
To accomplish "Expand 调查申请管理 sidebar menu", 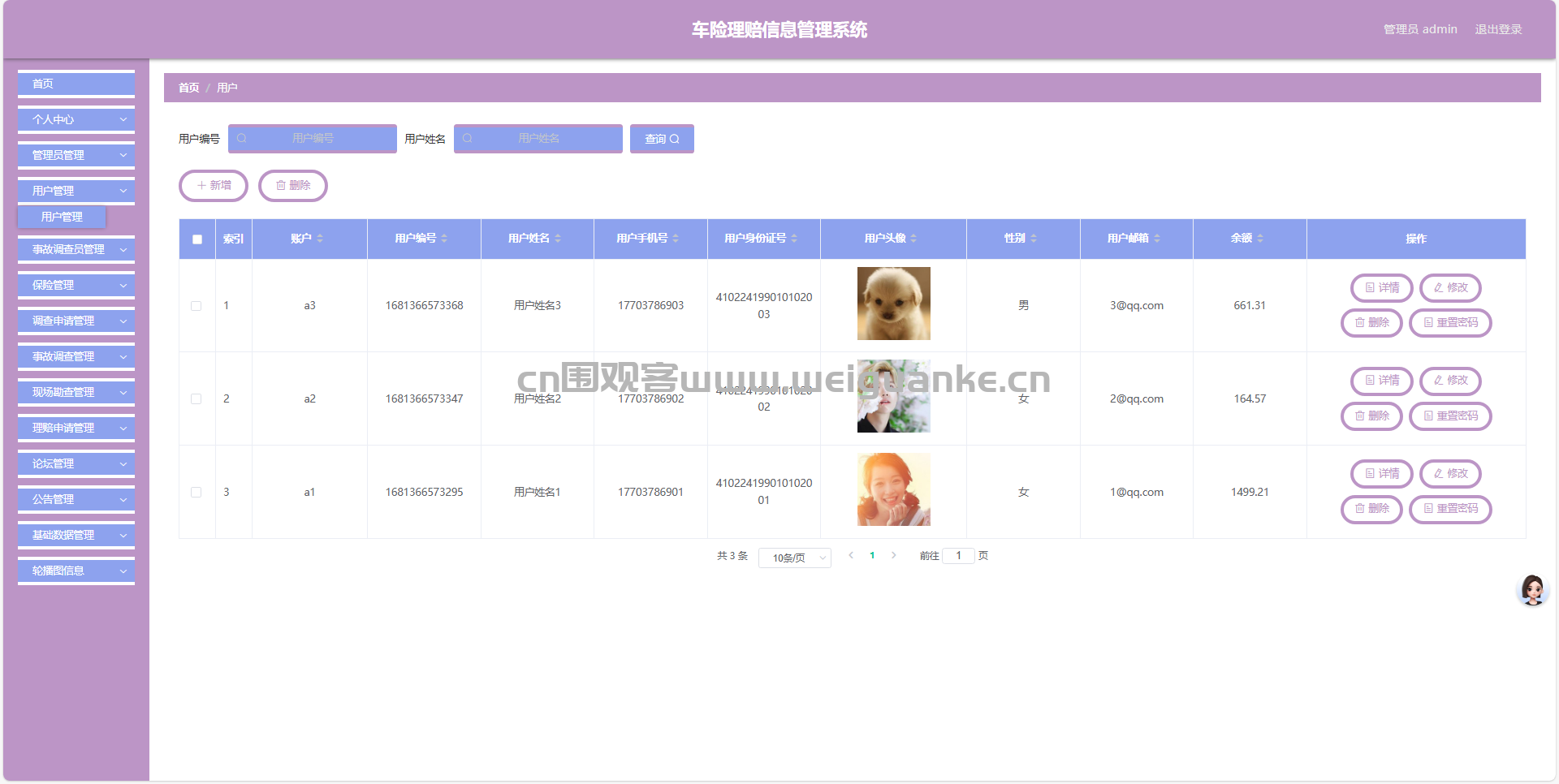I will pos(76,321).
